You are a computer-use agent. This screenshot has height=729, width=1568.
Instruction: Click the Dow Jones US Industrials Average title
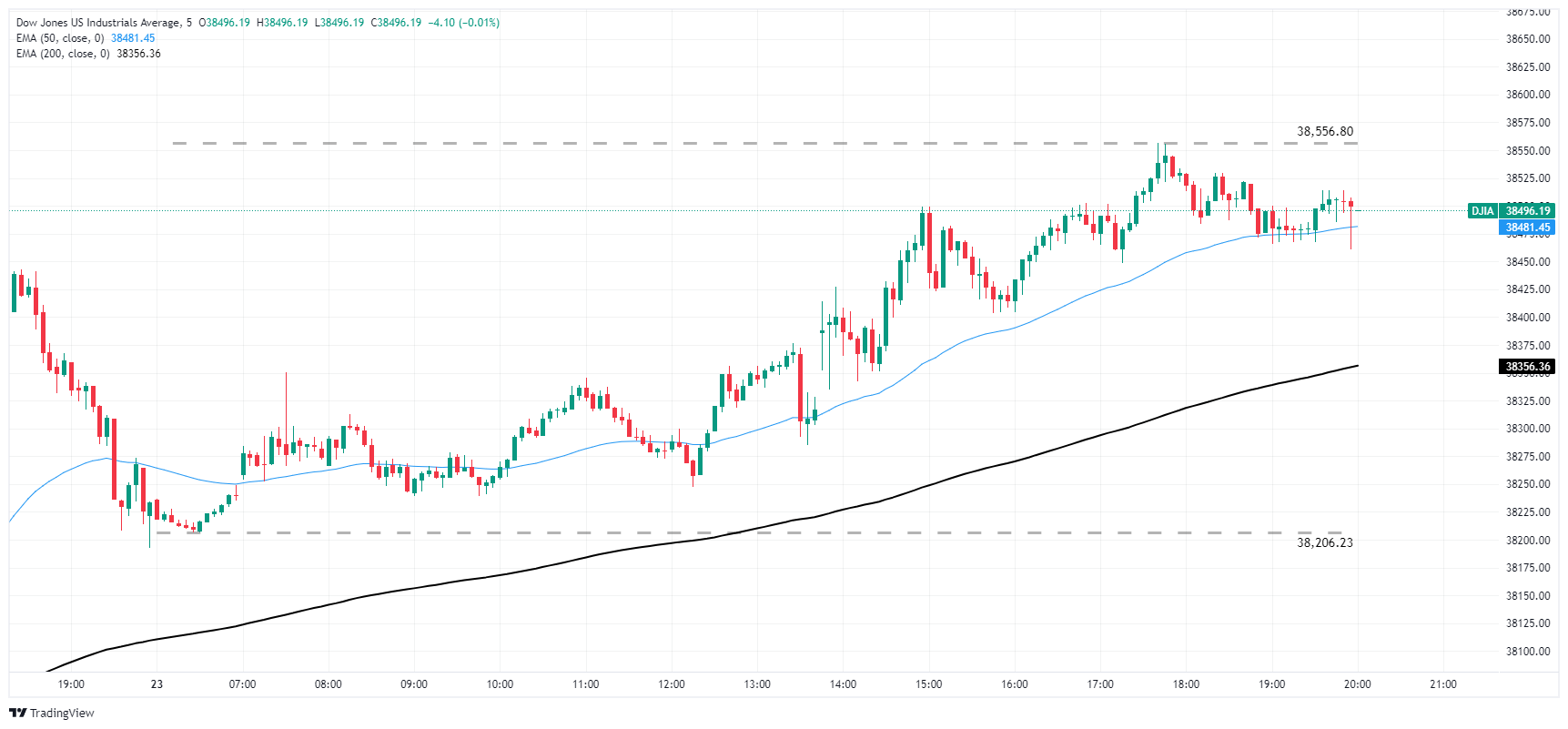point(97,23)
